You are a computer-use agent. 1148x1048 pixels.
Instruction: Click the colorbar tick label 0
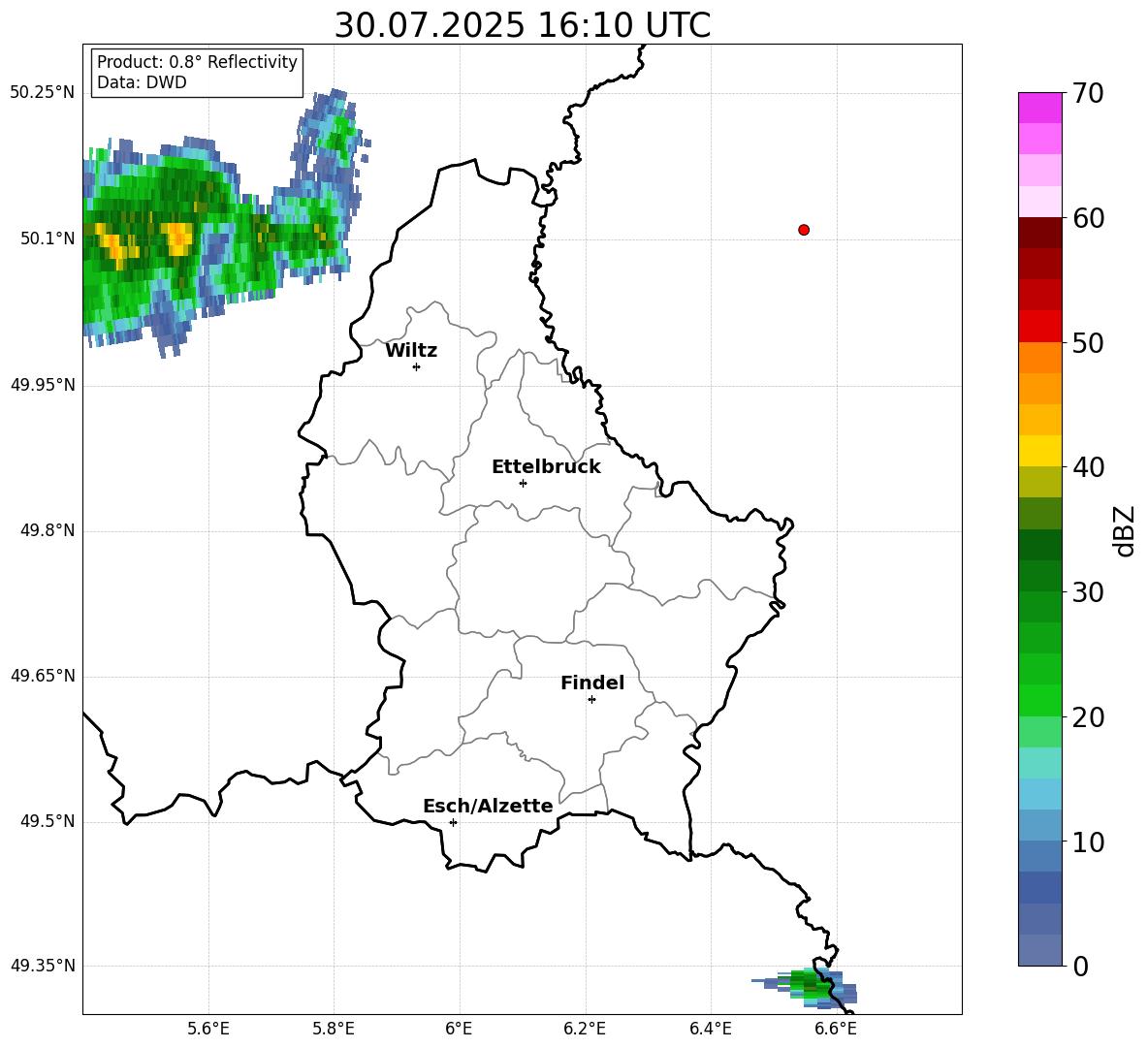coord(1080,967)
